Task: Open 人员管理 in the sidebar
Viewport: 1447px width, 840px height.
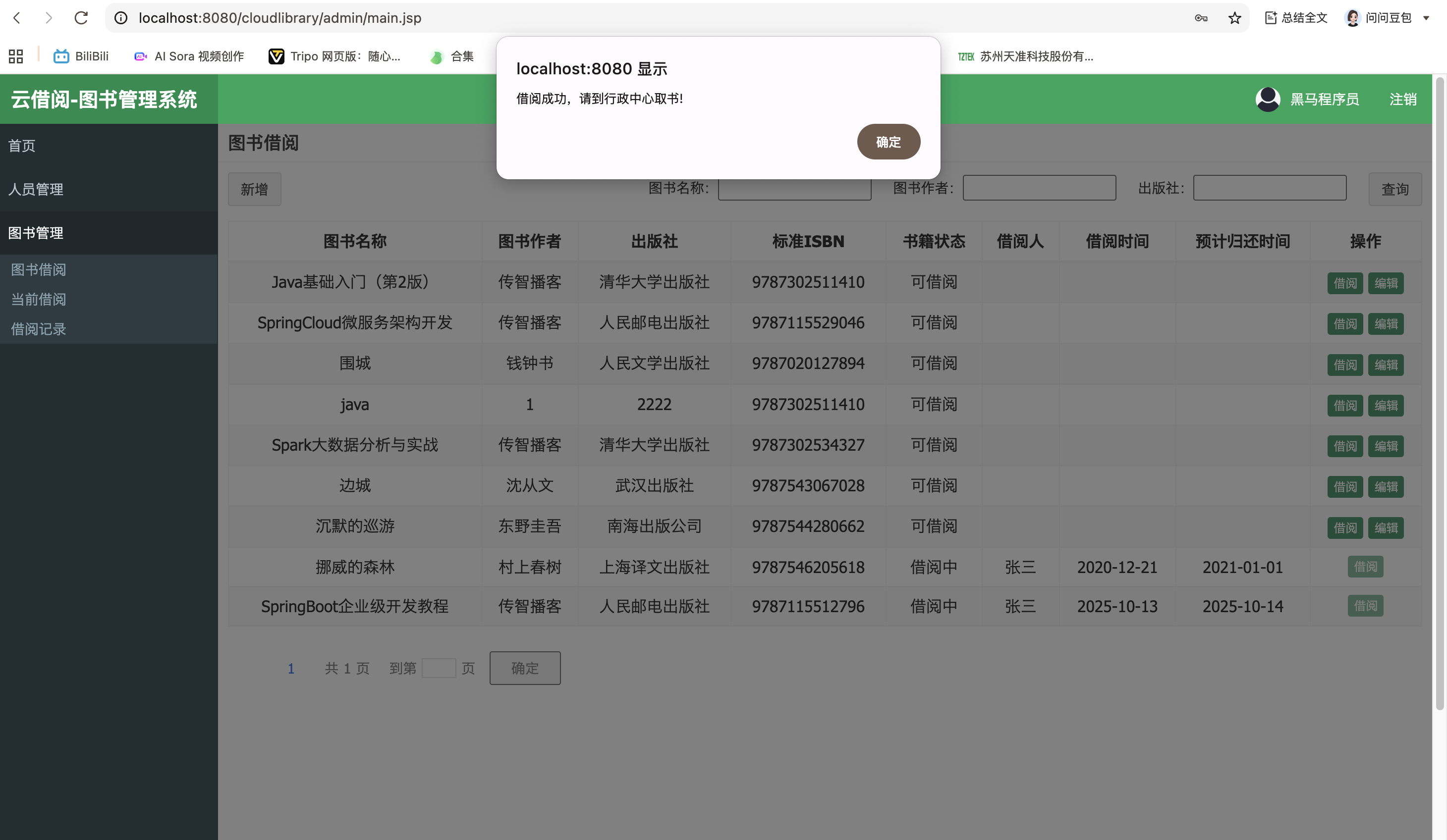Action: 36,189
